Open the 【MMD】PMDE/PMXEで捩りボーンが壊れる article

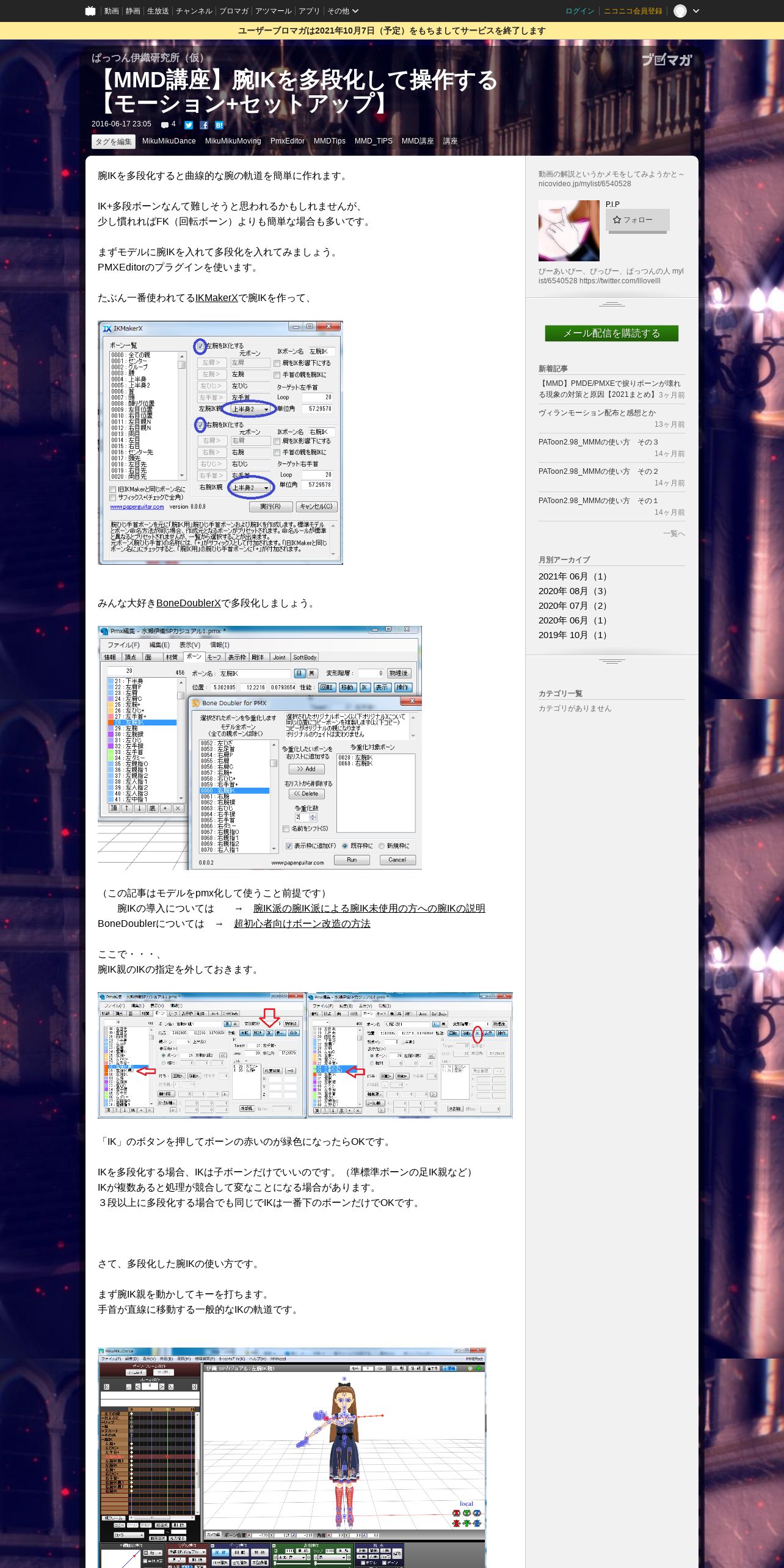pos(609,389)
